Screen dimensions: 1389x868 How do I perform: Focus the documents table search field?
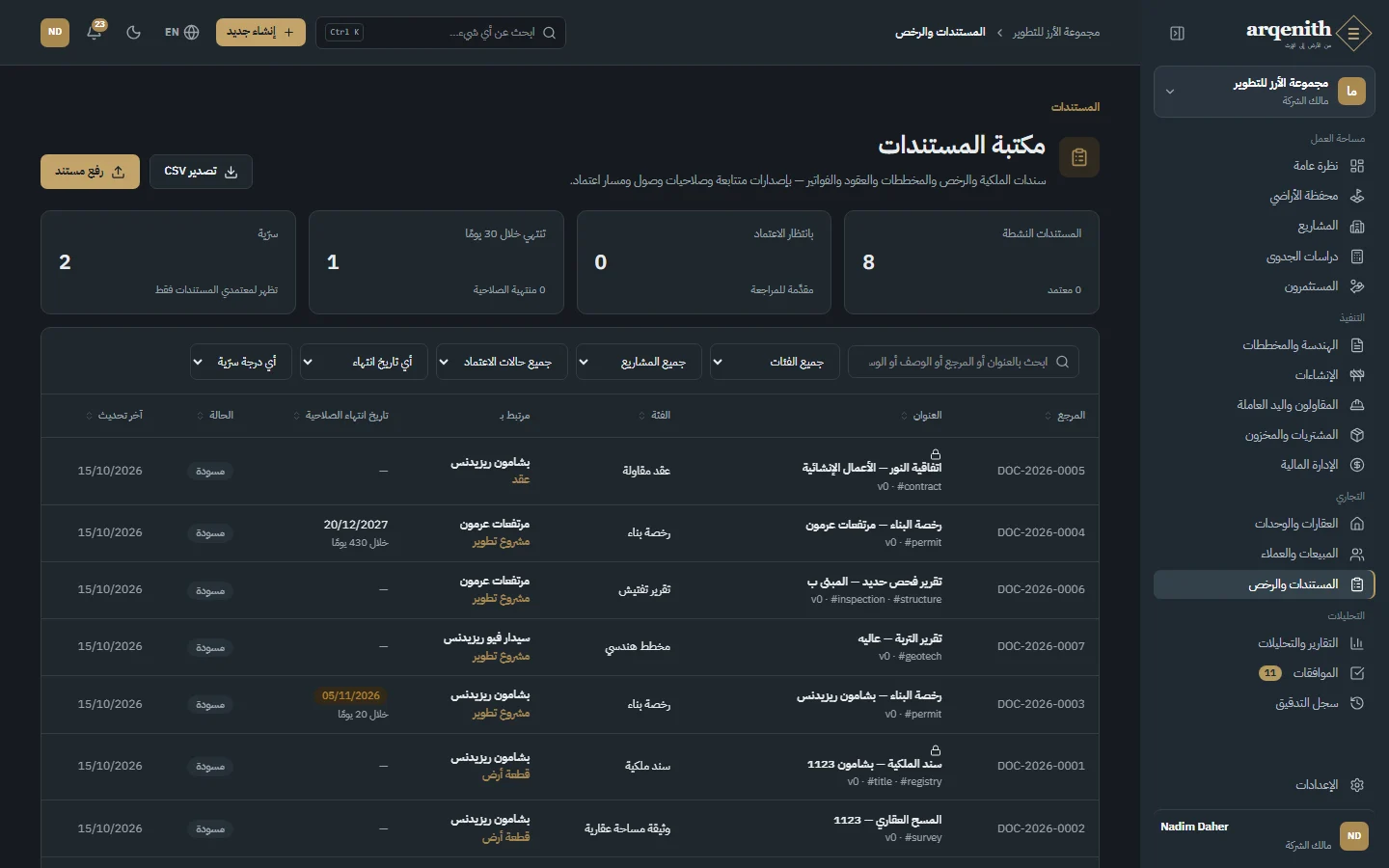coord(963,362)
